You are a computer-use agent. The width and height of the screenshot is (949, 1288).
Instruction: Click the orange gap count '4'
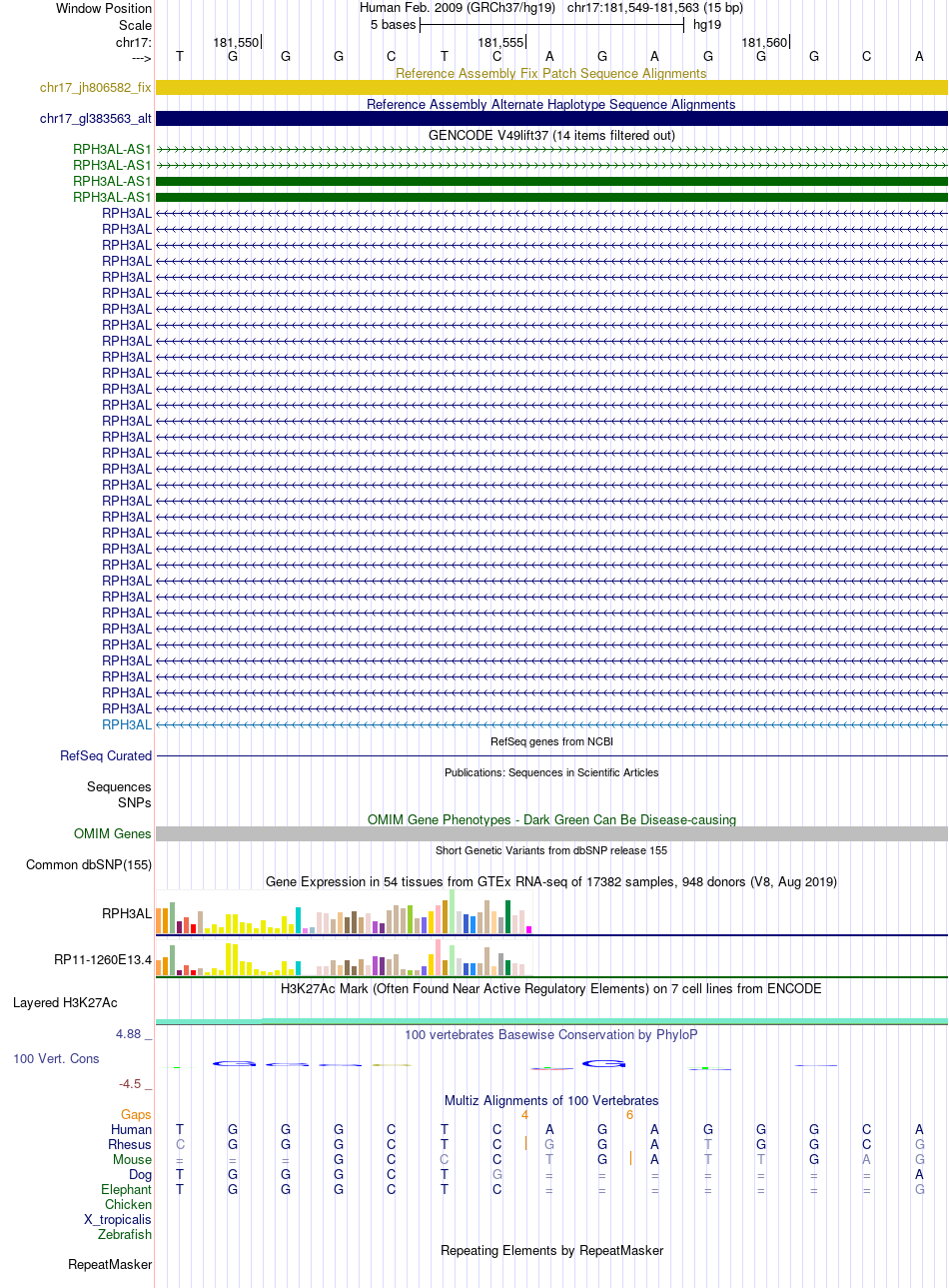[524, 1114]
